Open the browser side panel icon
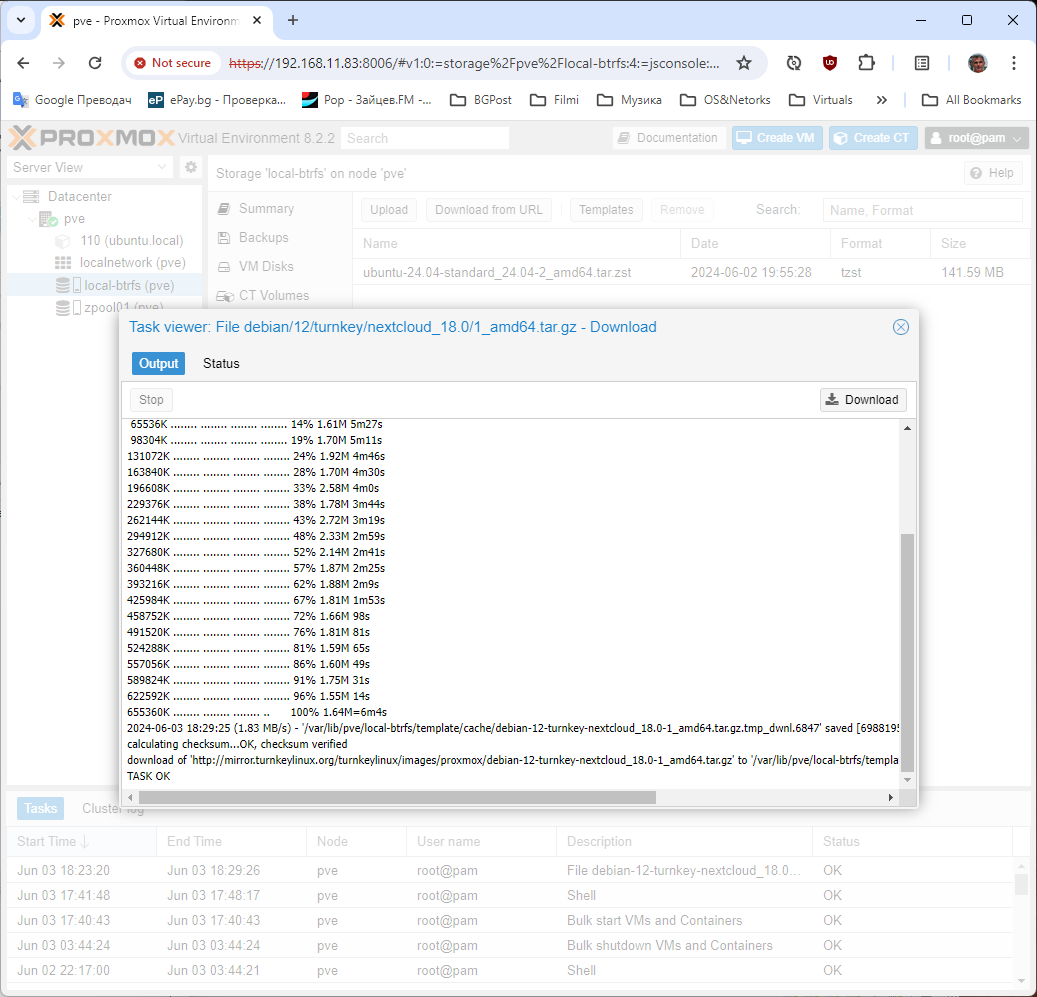This screenshot has height=997, width=1037. coord(922,63)
